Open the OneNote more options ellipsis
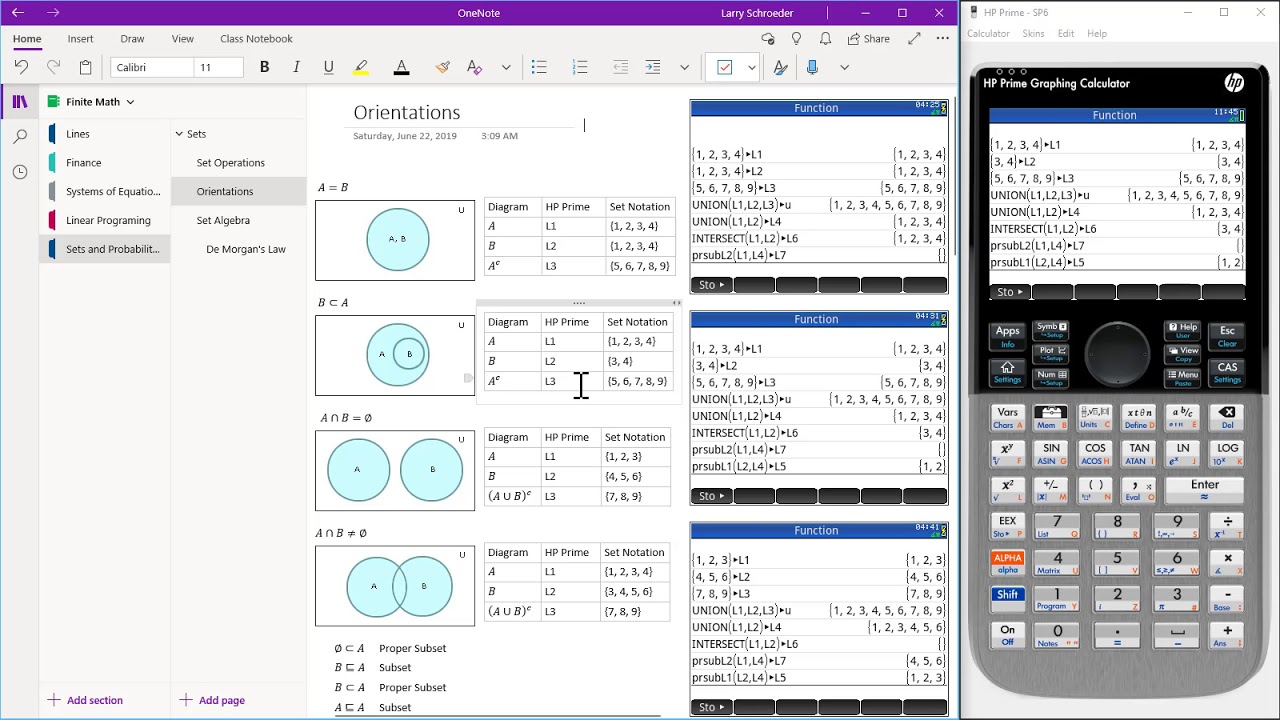This screenshot has height=720, width=1280. 943,39
